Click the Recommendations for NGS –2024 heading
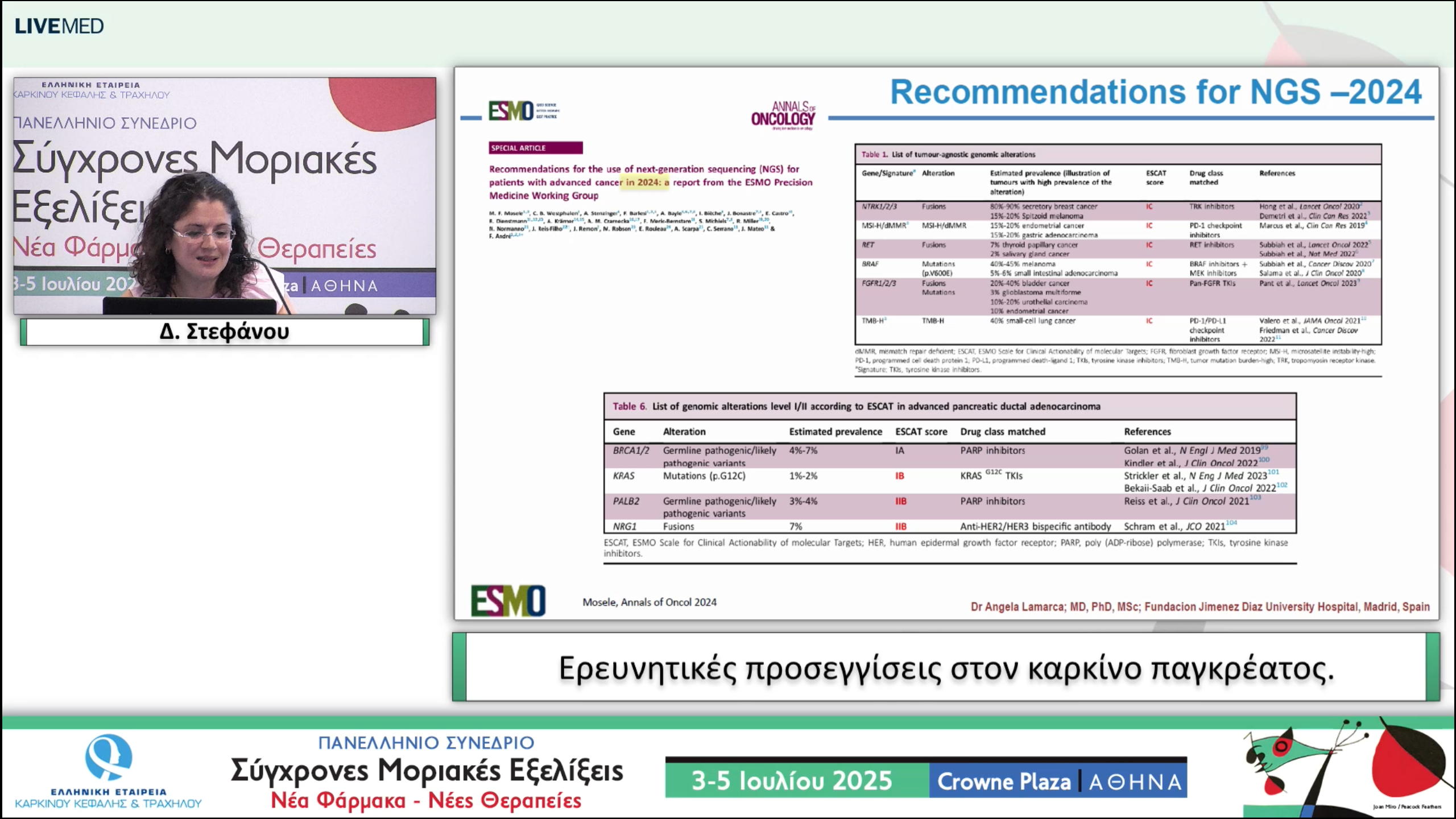 tap(1155, 92)
